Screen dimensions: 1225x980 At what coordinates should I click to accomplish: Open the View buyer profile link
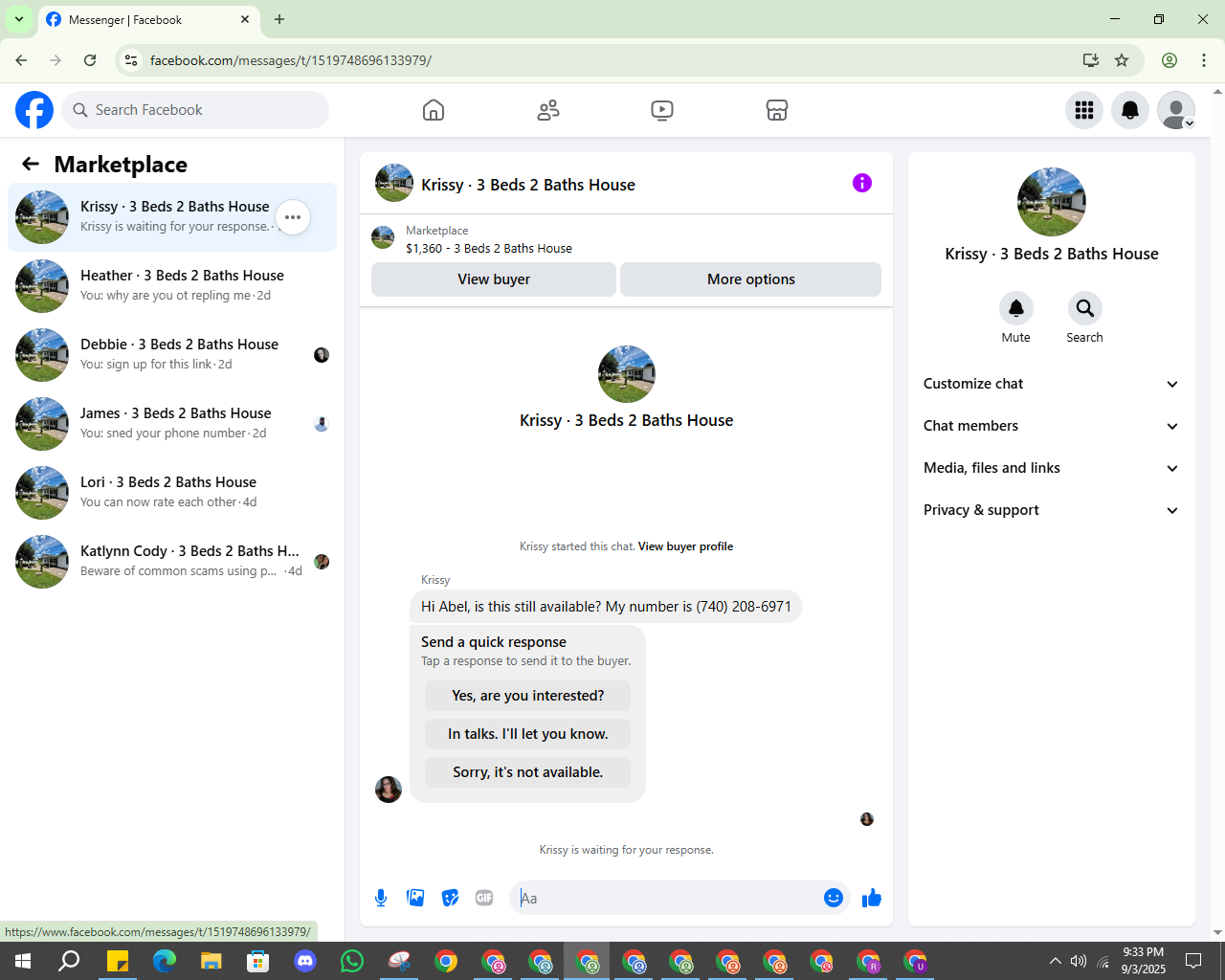(685, 546)
